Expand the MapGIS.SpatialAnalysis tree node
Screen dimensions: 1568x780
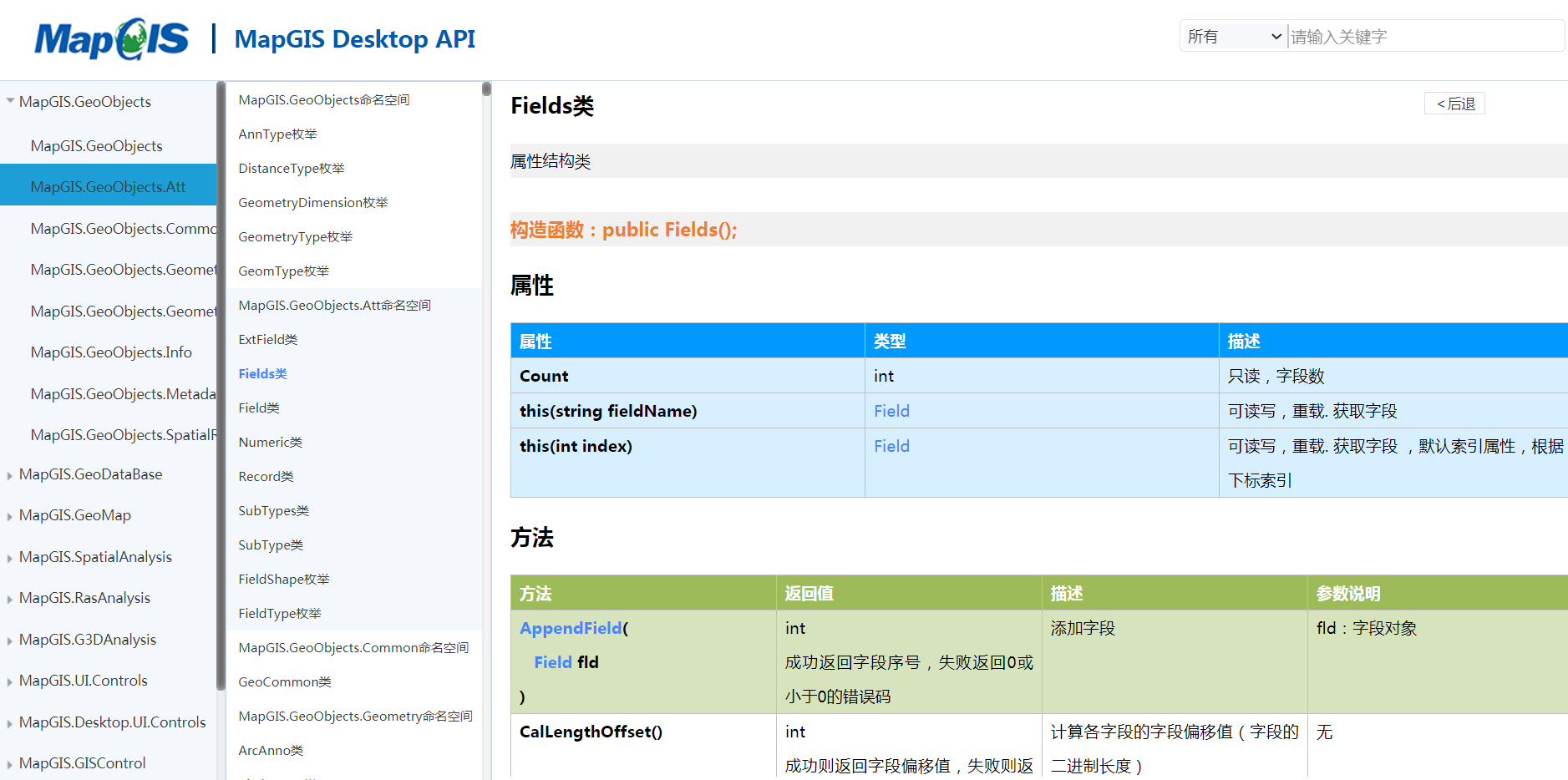pyautogui.click(x=10, y=558)
